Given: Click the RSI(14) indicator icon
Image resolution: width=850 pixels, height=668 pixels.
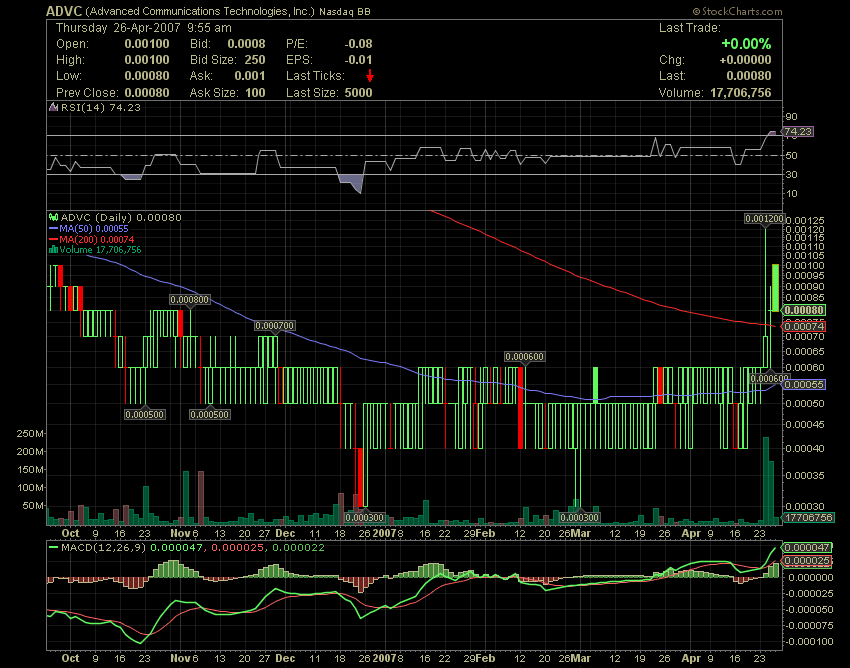Looking at the screenshot, I should [x=53, y=107].
